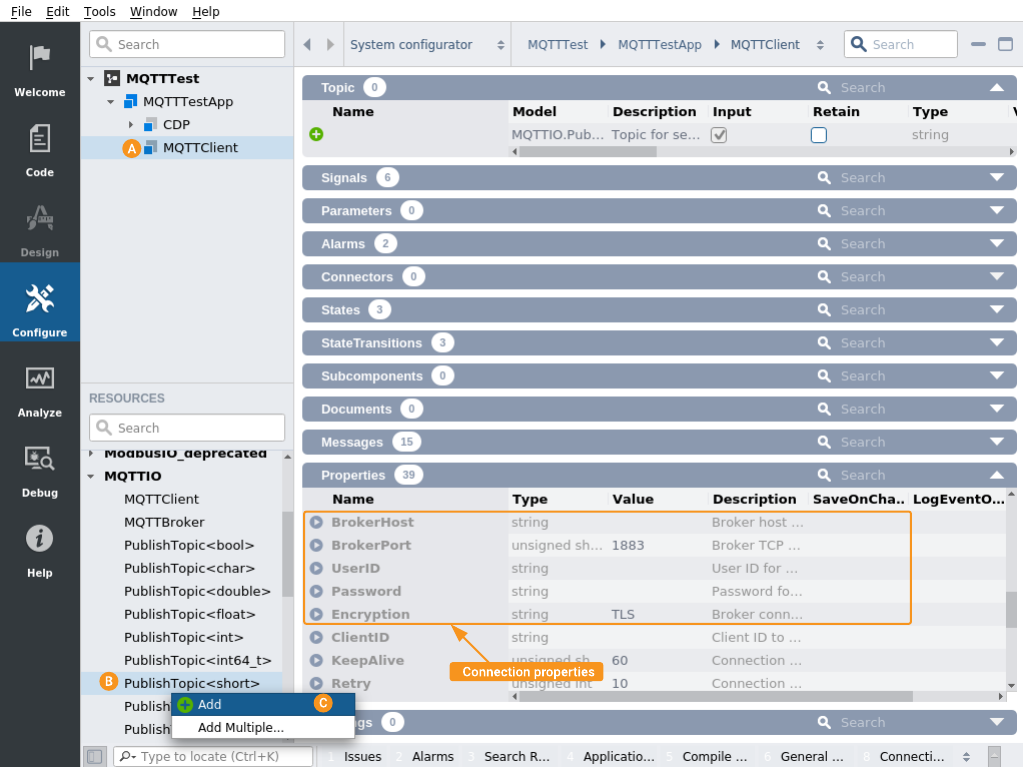Open the Analyze mode icon
1023x767 pixels.
(39, 379)
